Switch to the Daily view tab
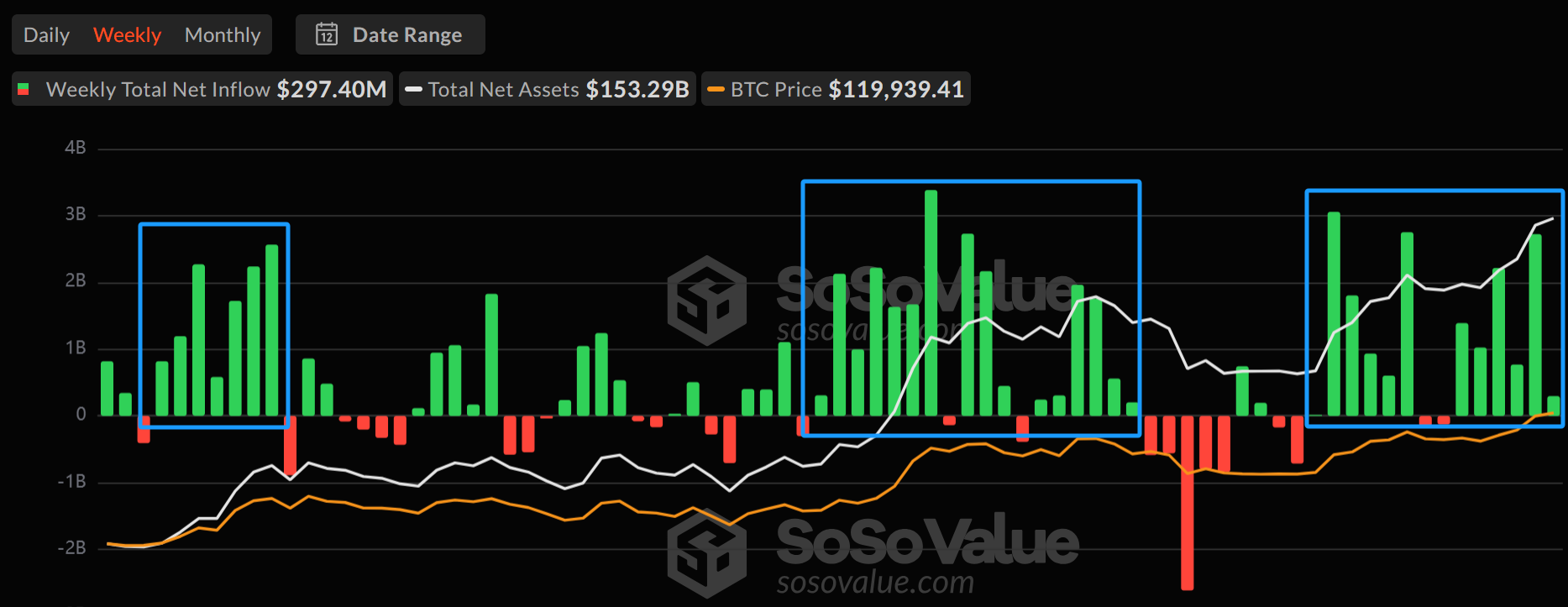 [x=46, y=35]
